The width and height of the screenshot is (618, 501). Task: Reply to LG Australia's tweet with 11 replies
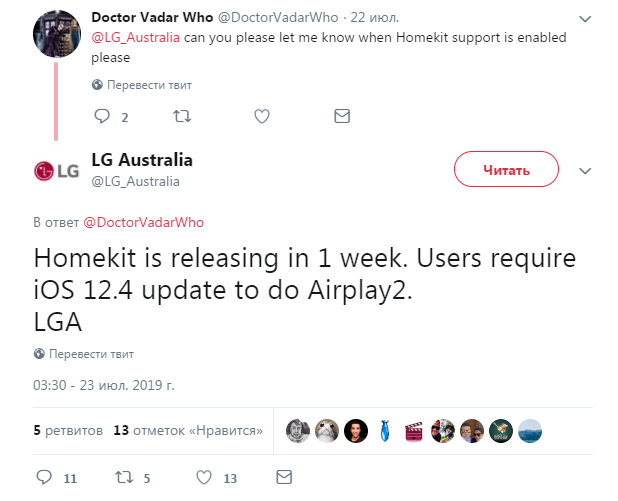(x=43, y=478)
